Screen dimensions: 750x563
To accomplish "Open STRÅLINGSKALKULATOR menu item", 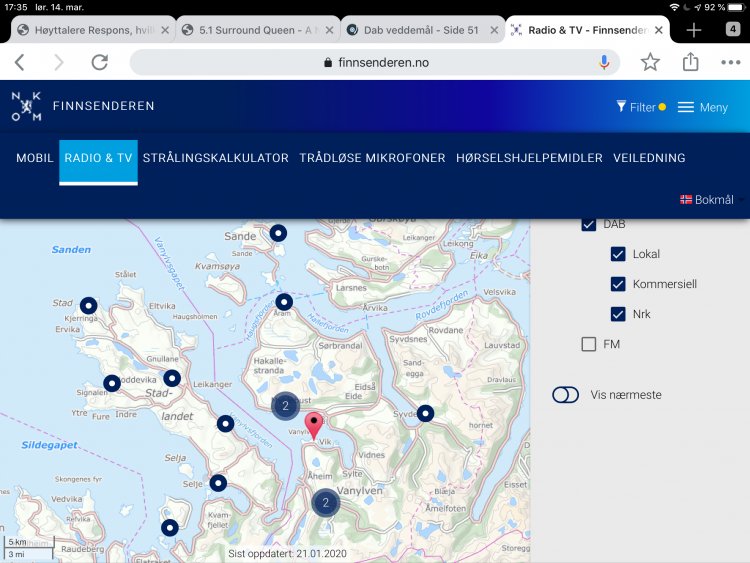I will (x=216, y=158).
